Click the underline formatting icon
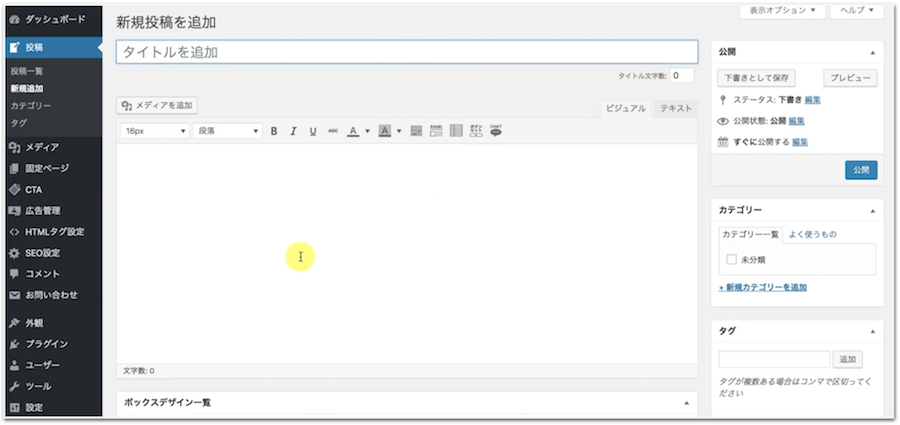Viewport: 900px width, 425px height. tap(313, 131)
